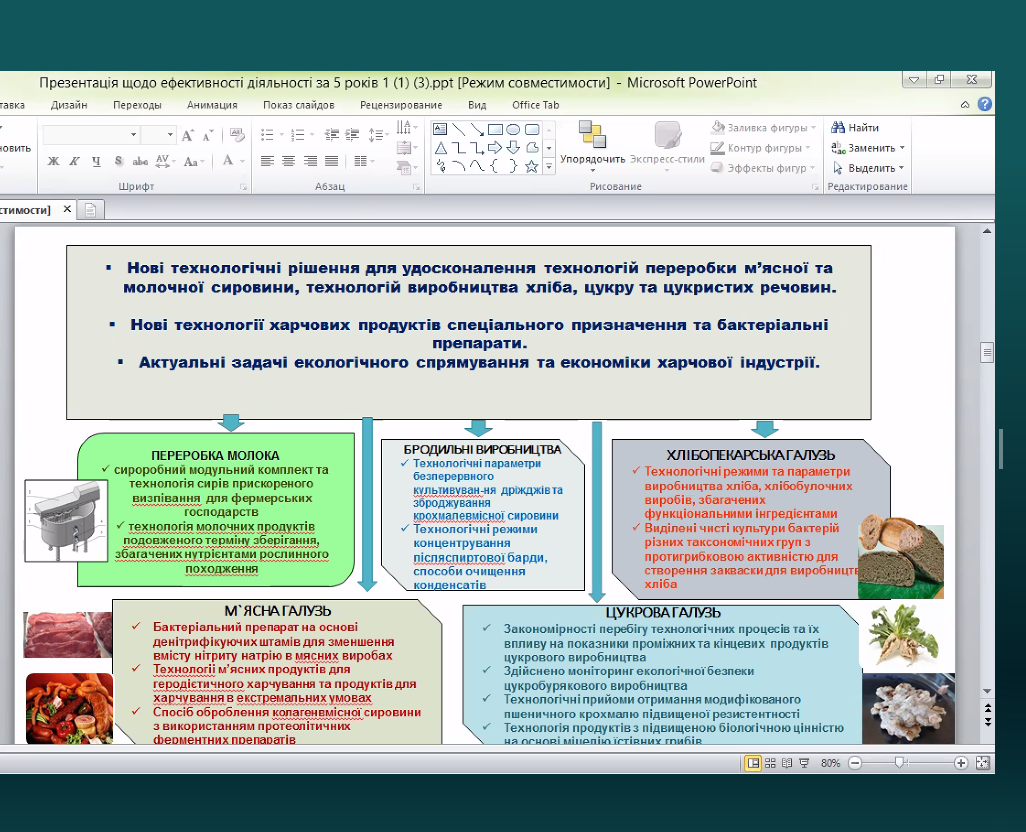Start slideshow from status bar icon
Image resolution: width=1026 pixels, height=832 pixels.
pyautogui.click(x=802, y=763)
